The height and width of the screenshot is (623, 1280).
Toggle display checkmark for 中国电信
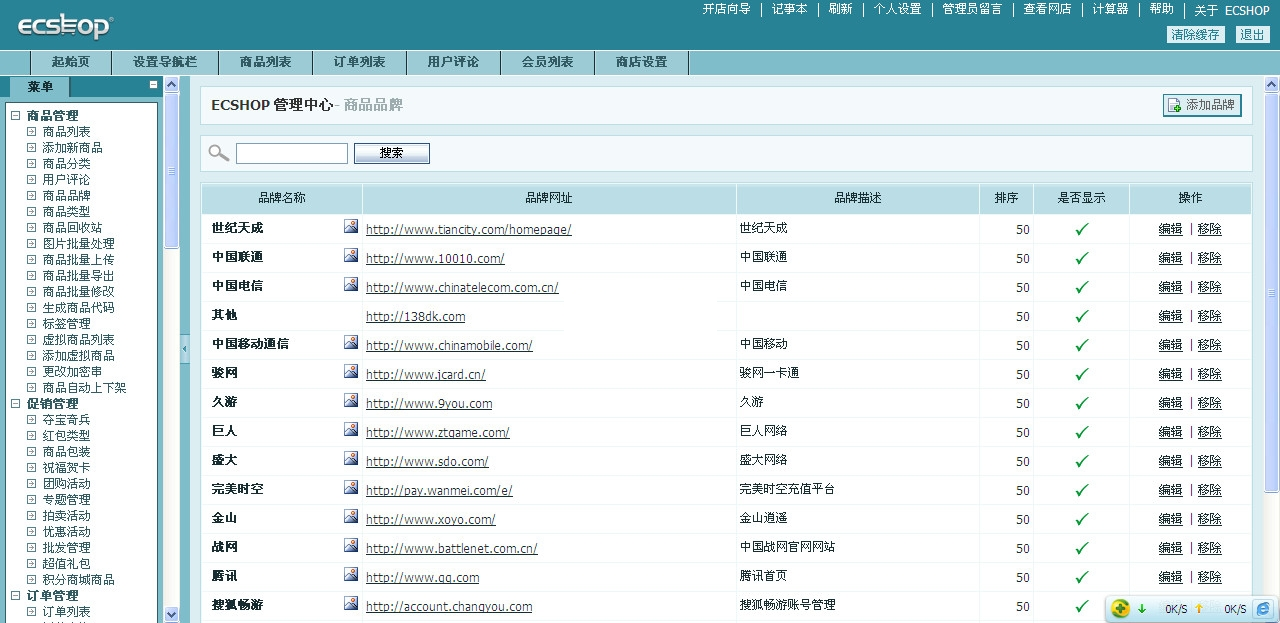coord(1081,287)
